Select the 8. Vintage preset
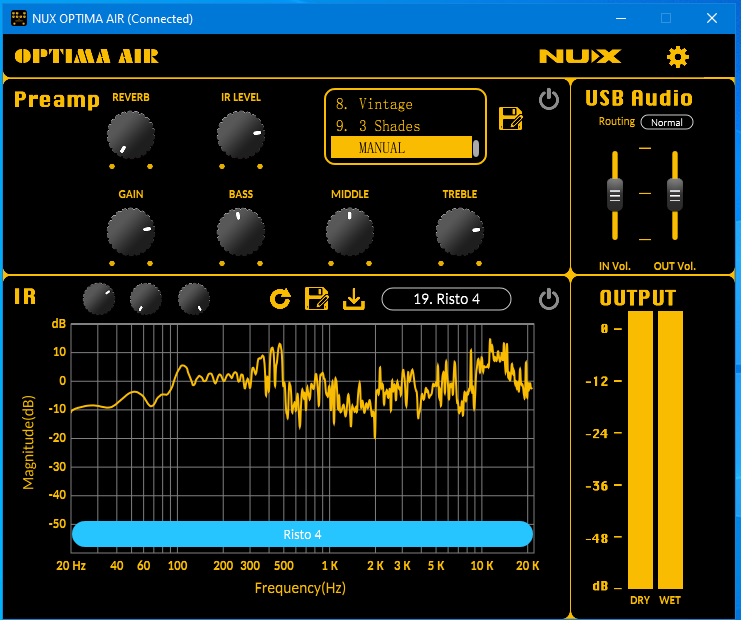This screenshot has width=752, height=626. (x=400, y=104)
